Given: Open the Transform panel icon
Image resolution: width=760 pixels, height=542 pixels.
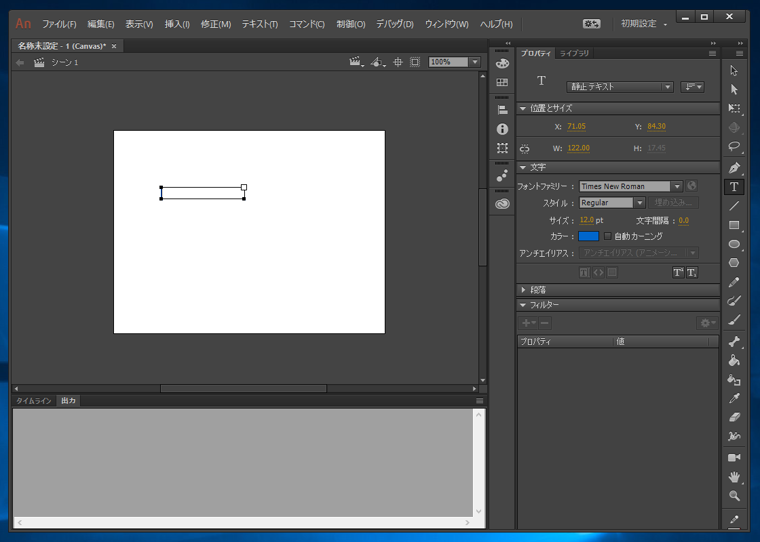Looking at the screenshot, I should pos(502,148).
